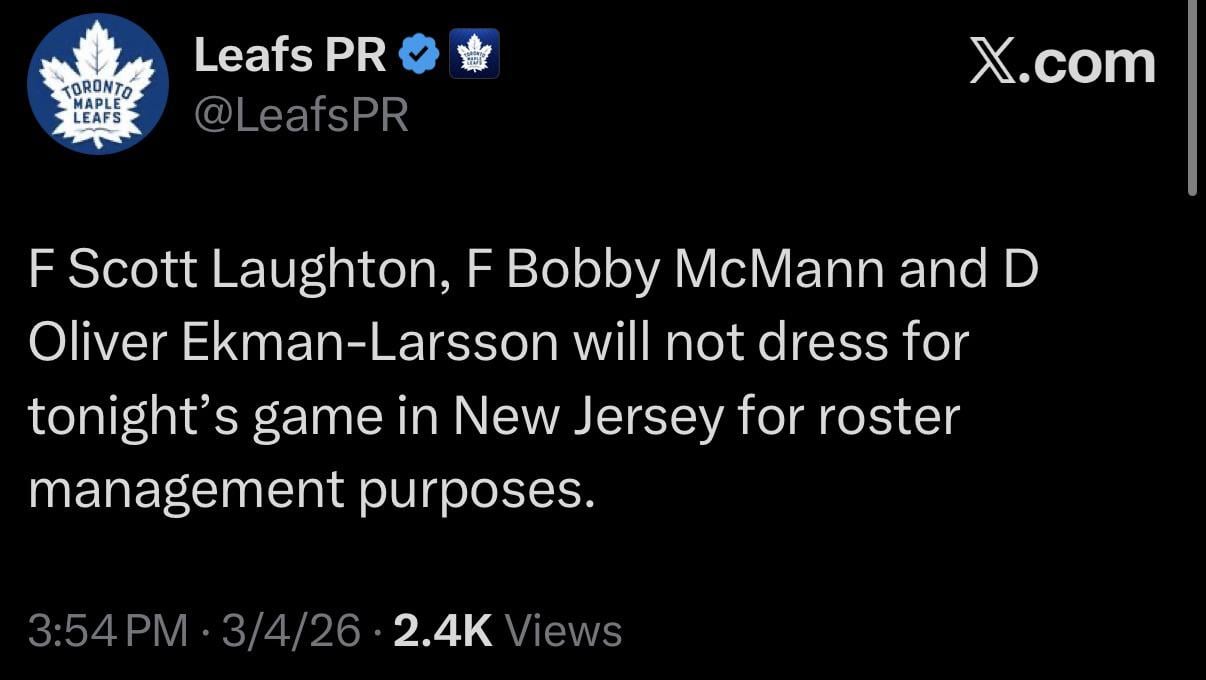
Task: Click the .com text beside the X logo
Action: 1089,62
